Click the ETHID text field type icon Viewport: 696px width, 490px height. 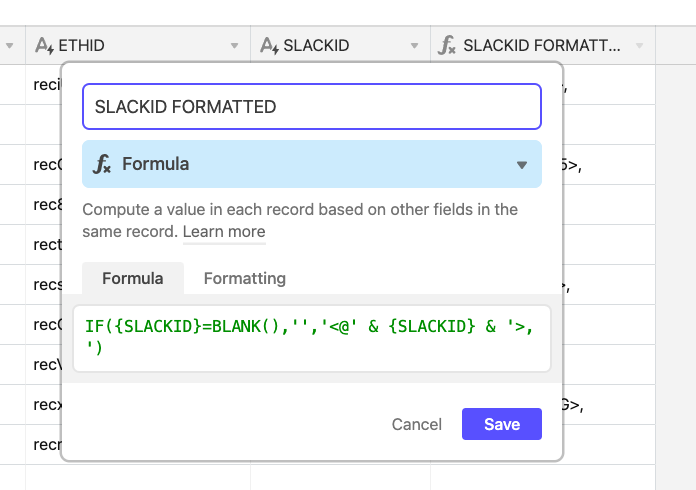pos(44,46)
